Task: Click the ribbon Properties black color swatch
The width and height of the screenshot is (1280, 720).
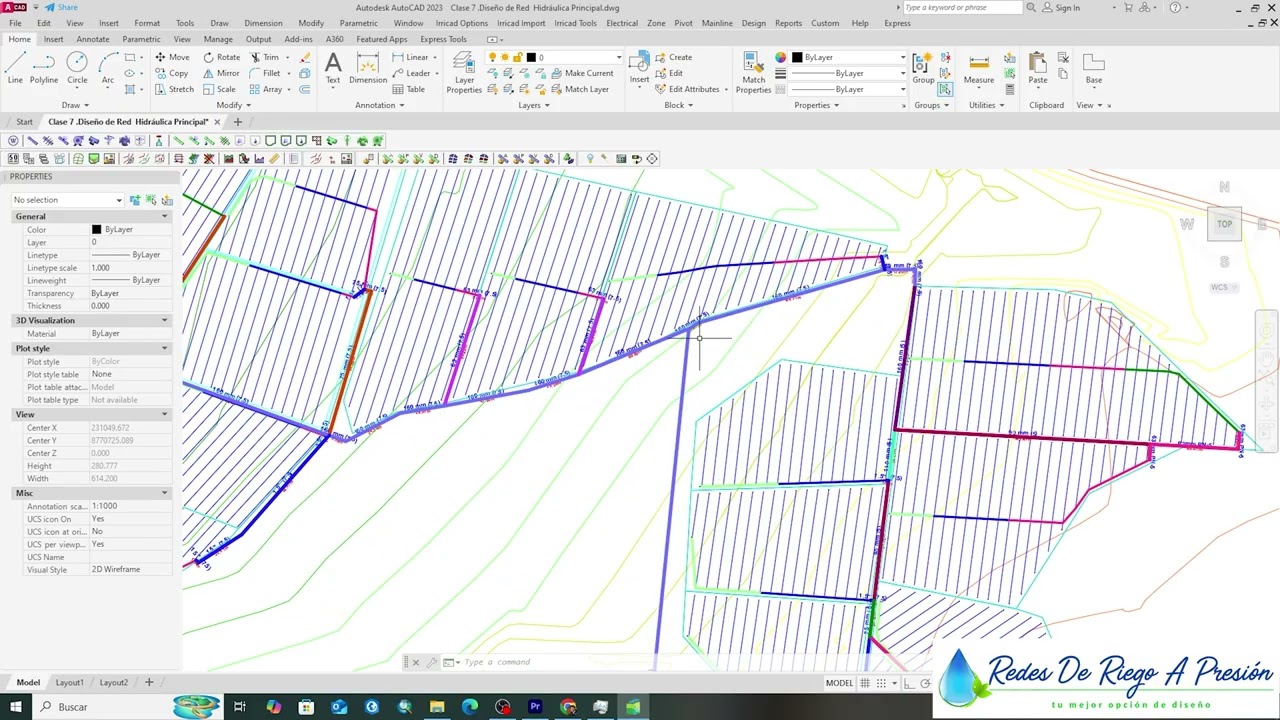Action: [x=797, y=57]
